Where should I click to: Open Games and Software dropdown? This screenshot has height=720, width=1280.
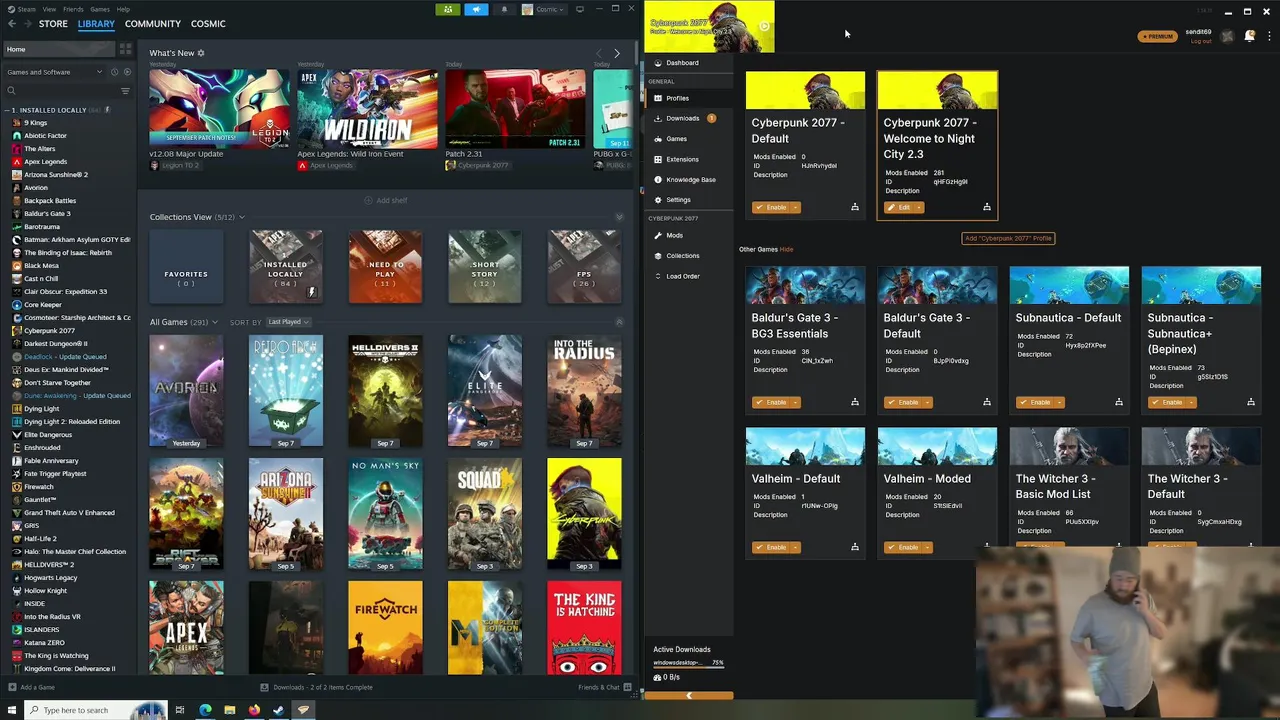click(x=54, y=72)
